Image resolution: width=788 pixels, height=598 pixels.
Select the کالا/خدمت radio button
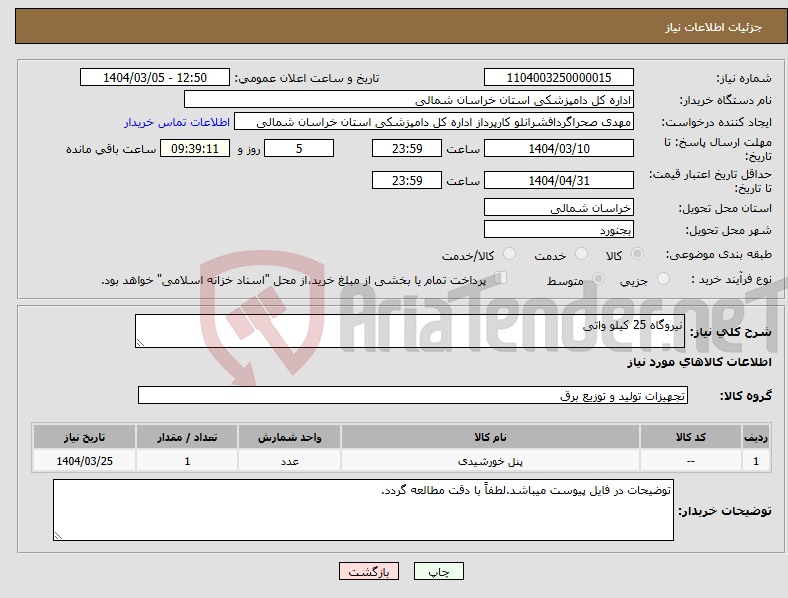tap(510, 254)
